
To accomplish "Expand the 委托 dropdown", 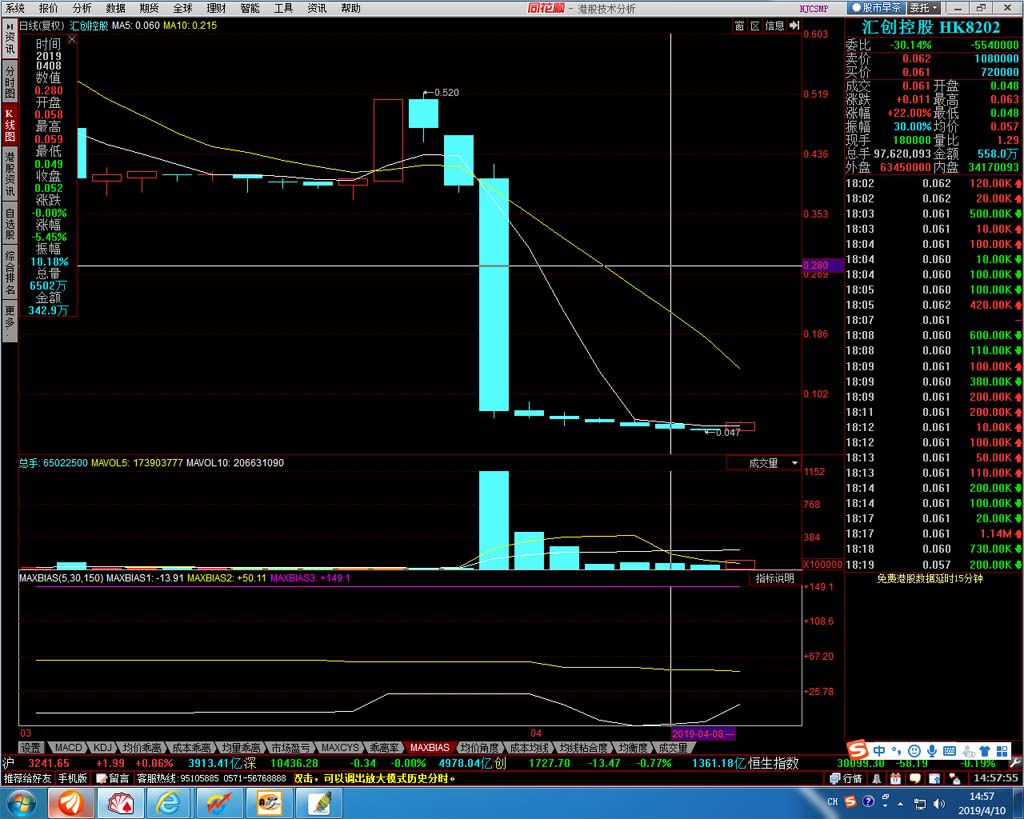I will pyautogui.click(x=923, y=8).
